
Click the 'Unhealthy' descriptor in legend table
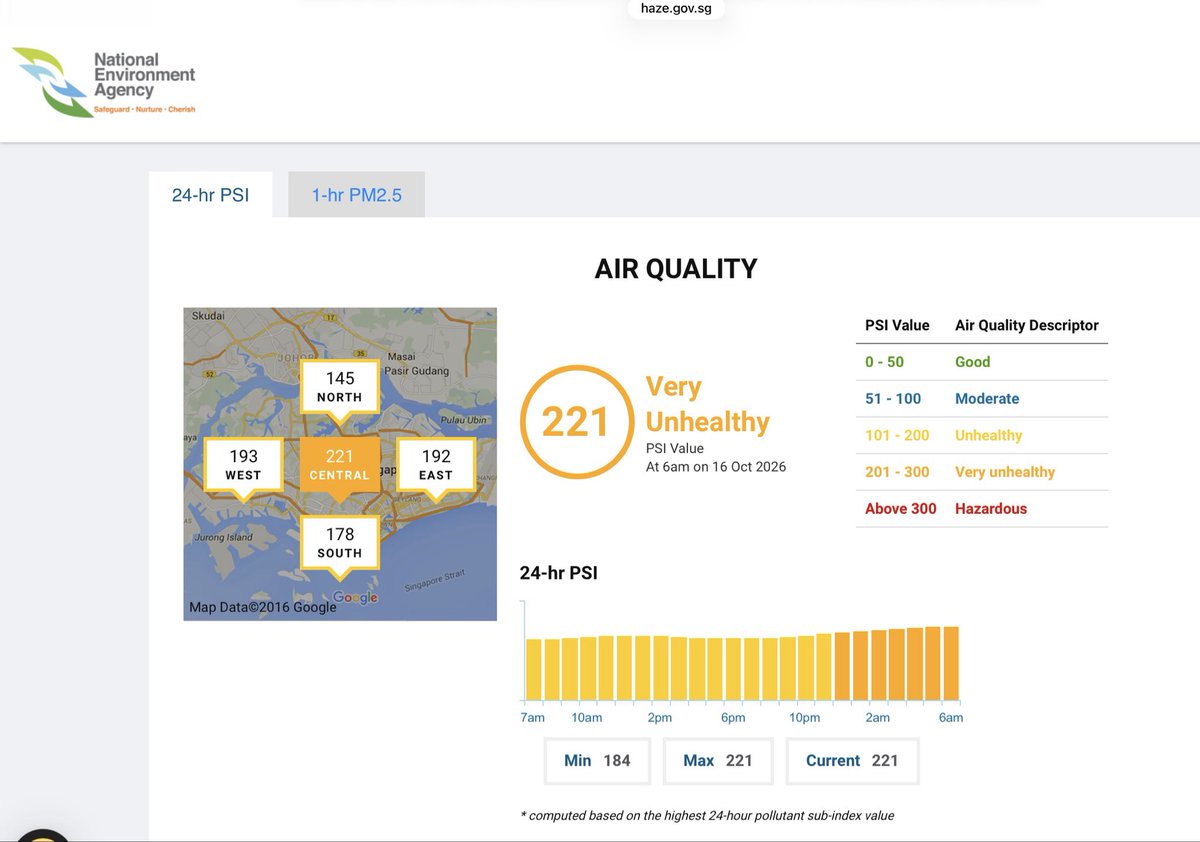989,435
